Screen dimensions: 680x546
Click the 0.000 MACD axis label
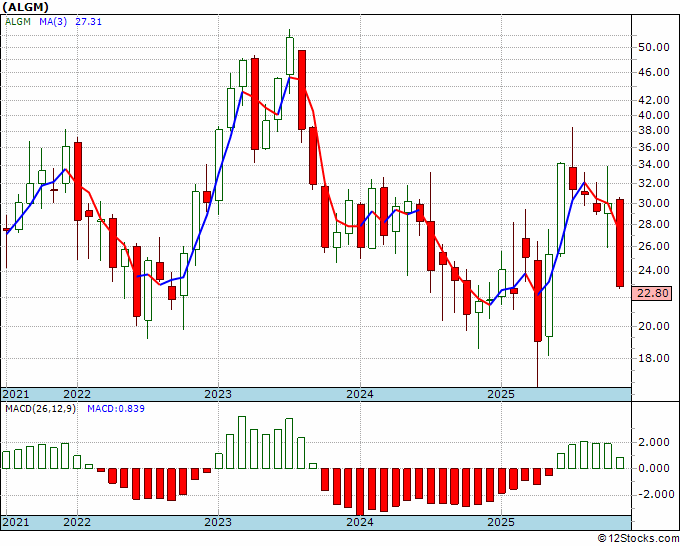[x=653, y=468]
